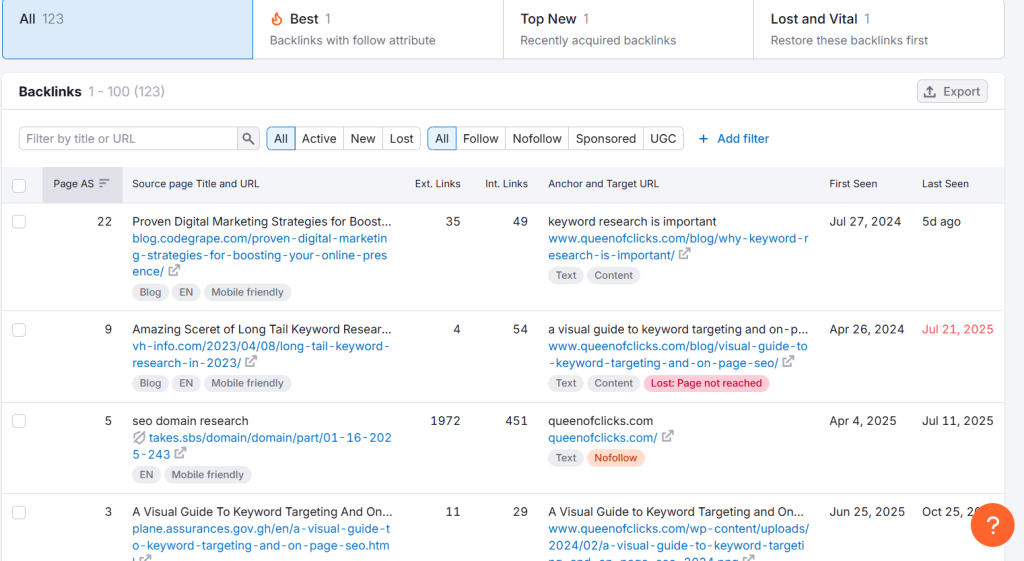This screenshot has width=1024, height=561.
Task: Select the Sponsored link-type filter
Action: tap(605, 138)
